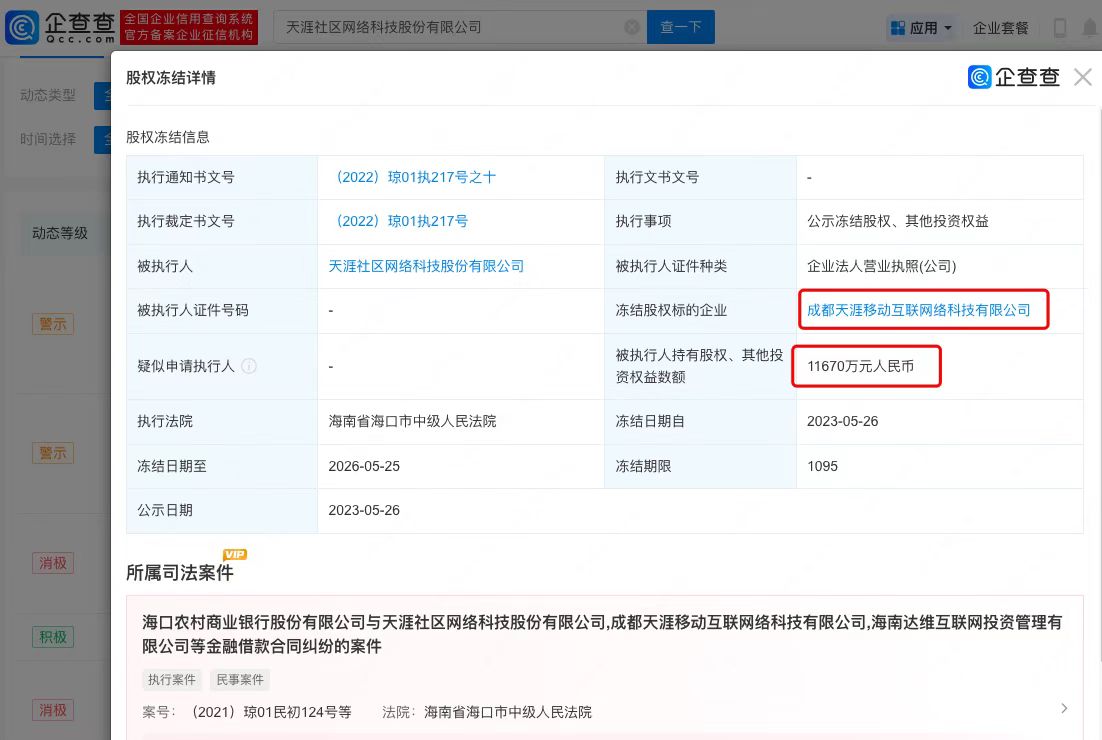Open link (2022)琼01执217号之十
Viewport: 1102px width, 740px height.
[x=412, y=177]
